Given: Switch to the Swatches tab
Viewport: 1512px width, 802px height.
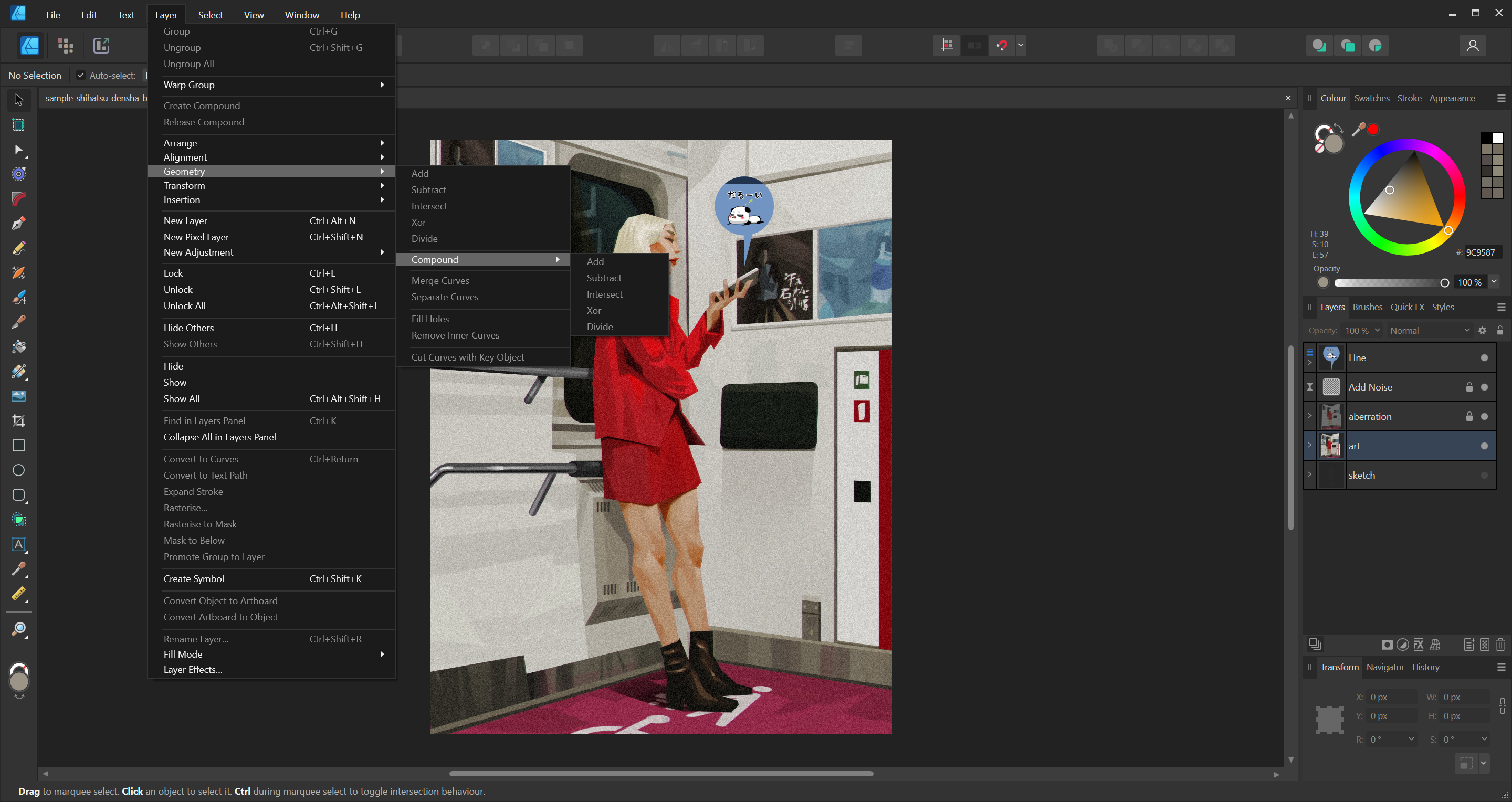Looking at the screenshot, I should [x=1371, y=98].
